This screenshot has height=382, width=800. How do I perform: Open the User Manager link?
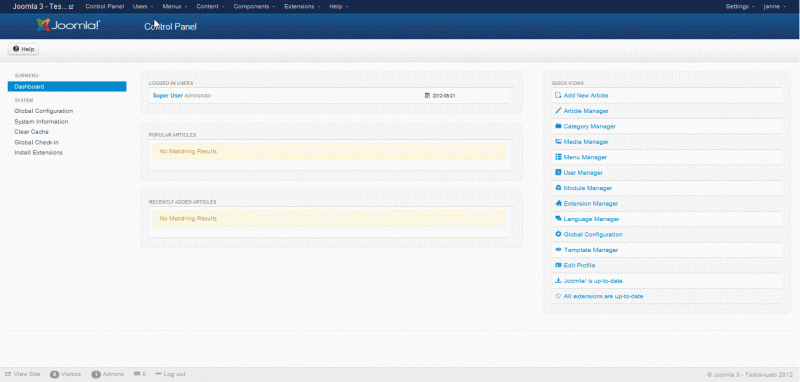click(x=583, y=172)
